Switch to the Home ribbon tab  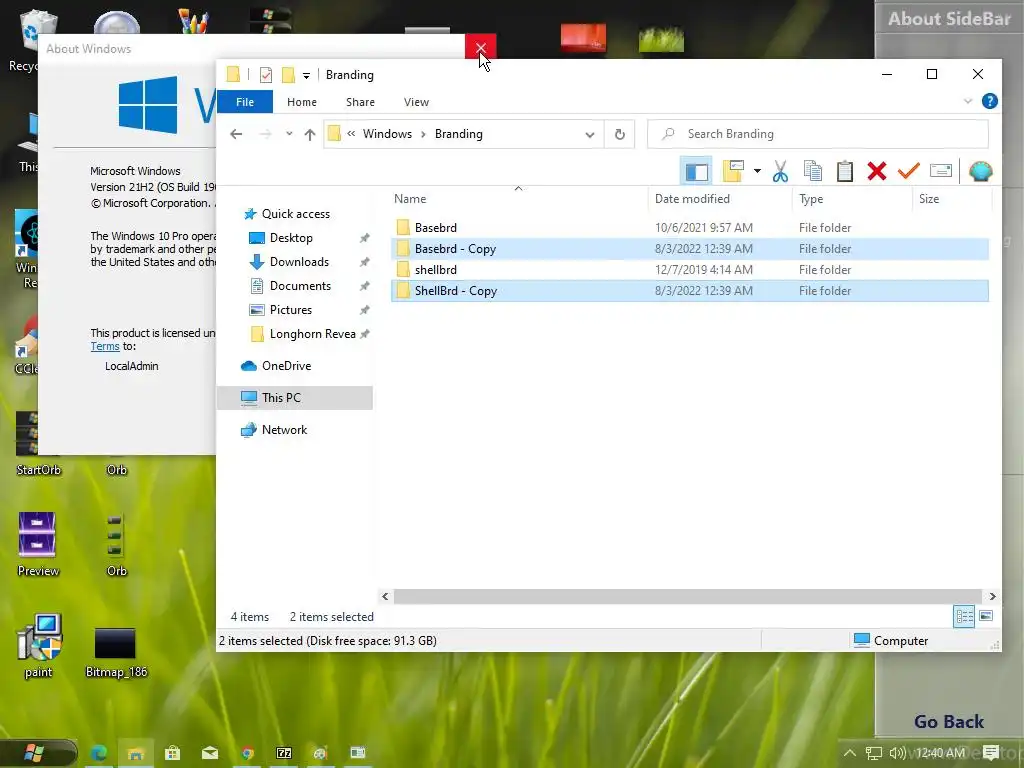[x=302, y=102]
